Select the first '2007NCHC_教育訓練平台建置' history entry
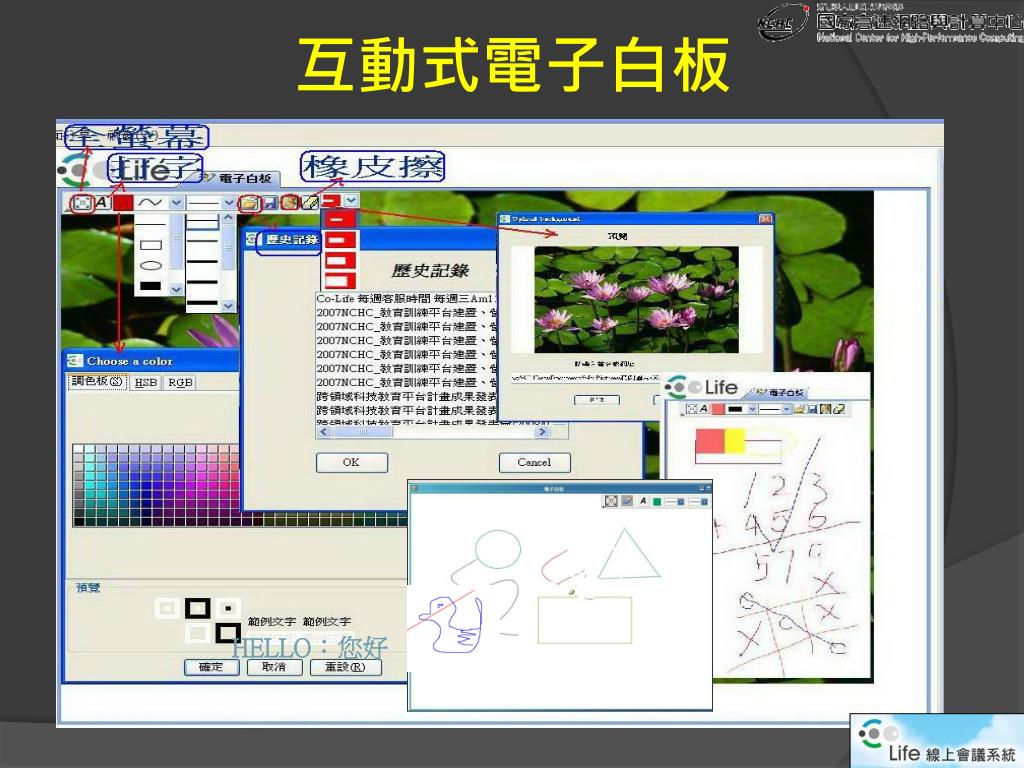1024x768 pixels. [406, 312]
